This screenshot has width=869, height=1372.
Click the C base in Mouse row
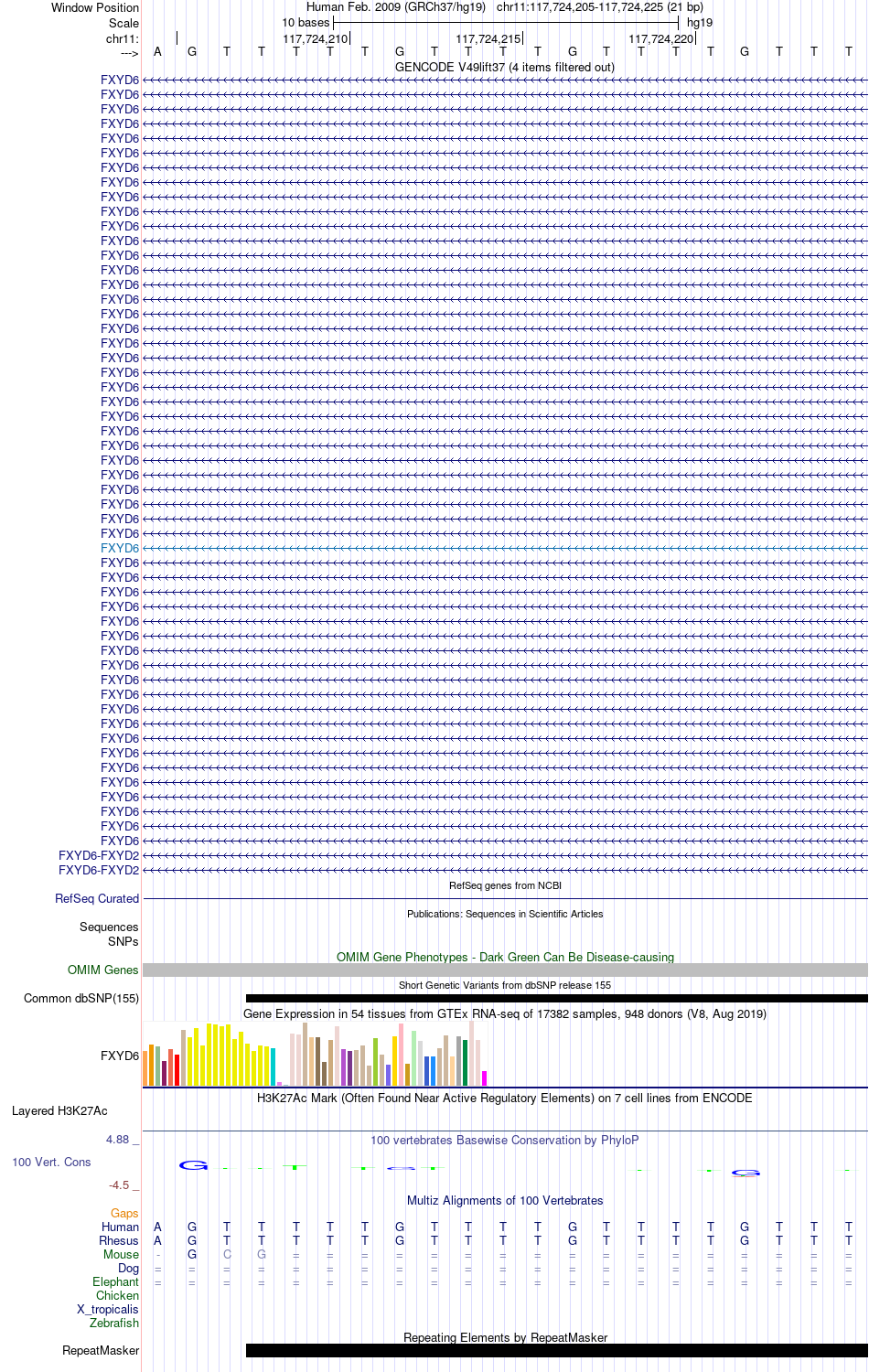pyautogui.click(x=227, y=1254)
